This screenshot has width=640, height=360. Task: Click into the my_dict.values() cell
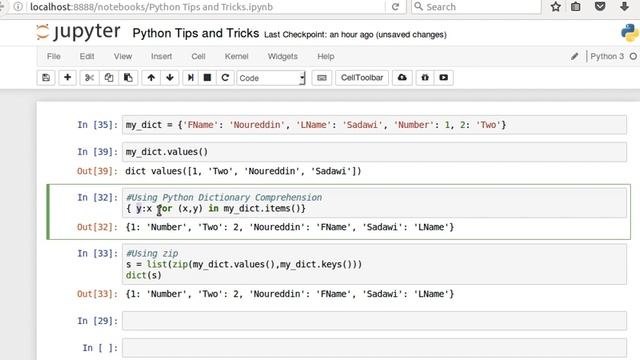pos(374,152)
